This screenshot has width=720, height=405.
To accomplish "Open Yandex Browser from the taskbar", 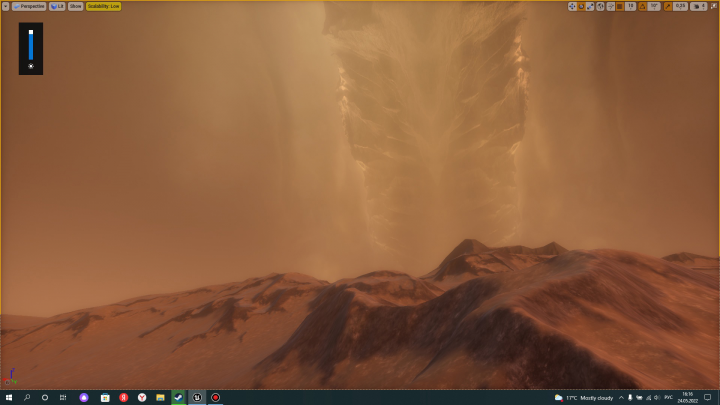I will pos(142,398).
